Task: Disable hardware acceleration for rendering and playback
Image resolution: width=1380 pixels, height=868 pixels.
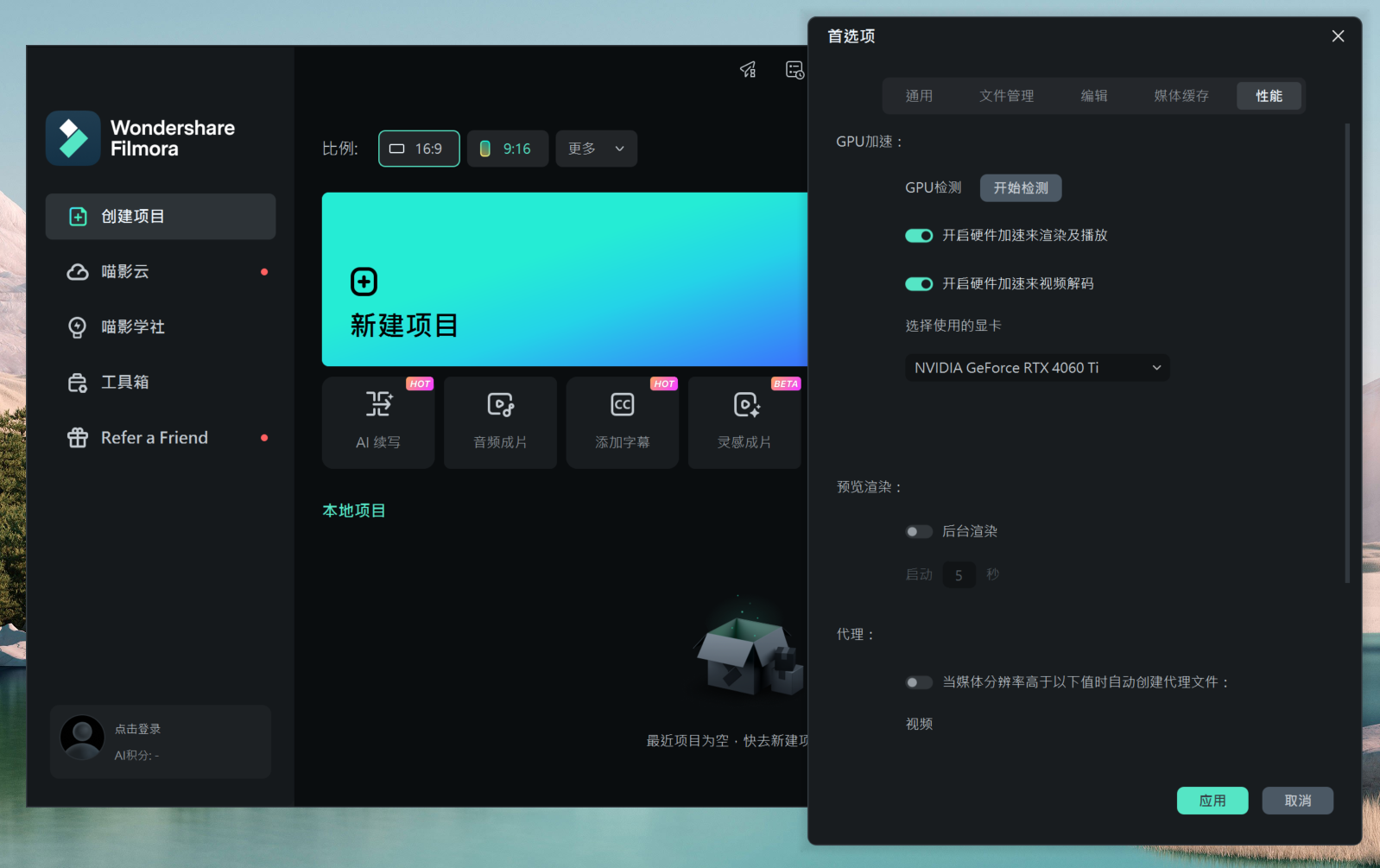Action: 919,236
